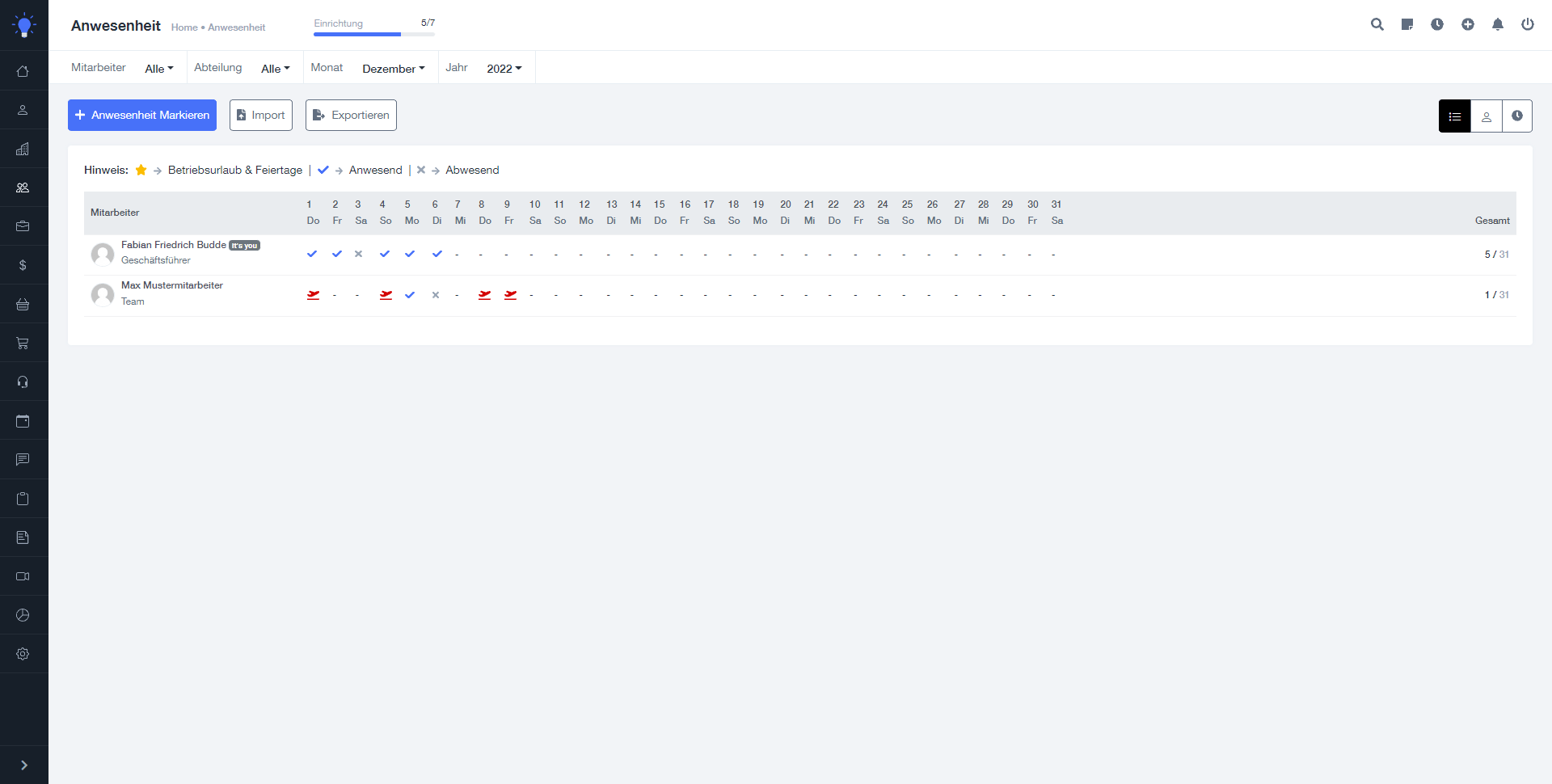Open the Anwesenheit breadcrumb link
Image resolution: width=1552 pixels, height=784 pixels.
pyautogui.click(x=236, y=27)
